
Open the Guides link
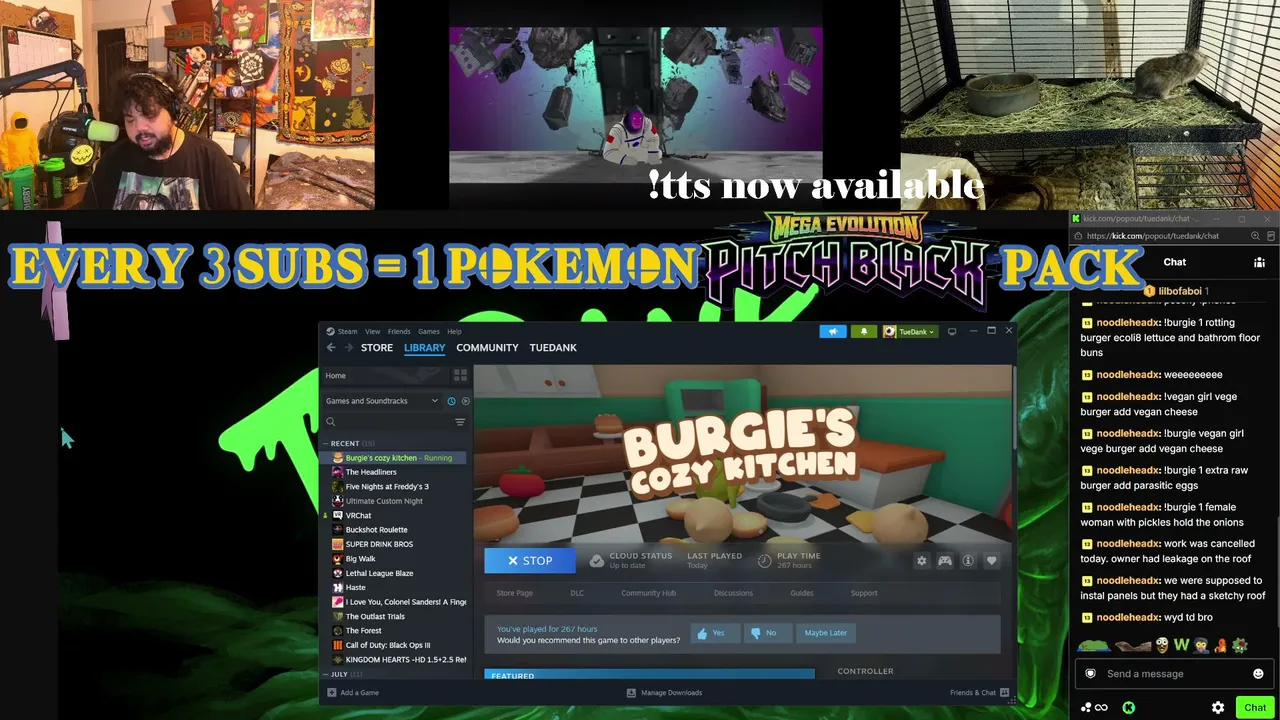[x=802, y=593]
